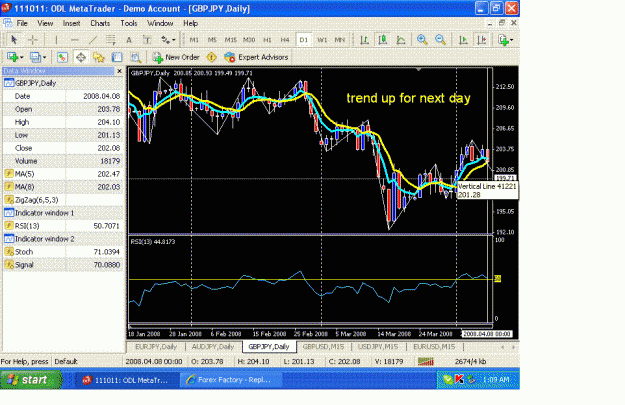Switch to the USDJPY,M15 chart tab
Image resolution: width=625 pixels, height=405 pixels.
pyautogui.click(x=378, y=347)
